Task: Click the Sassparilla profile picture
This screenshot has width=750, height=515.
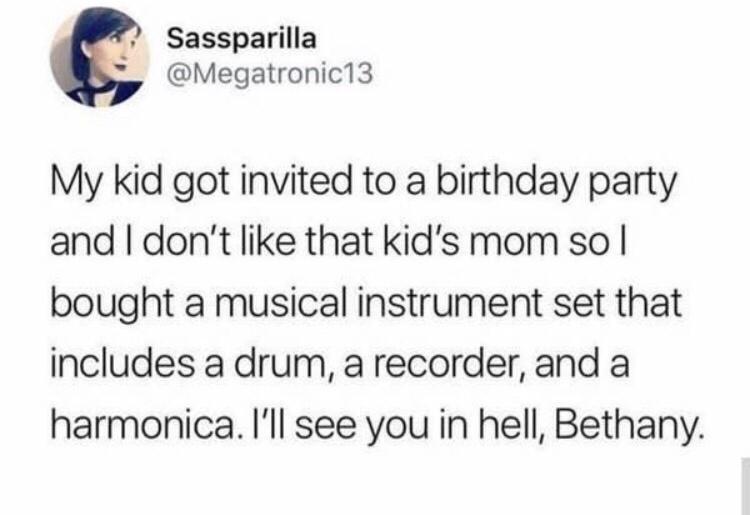Action: click(96, 57)
